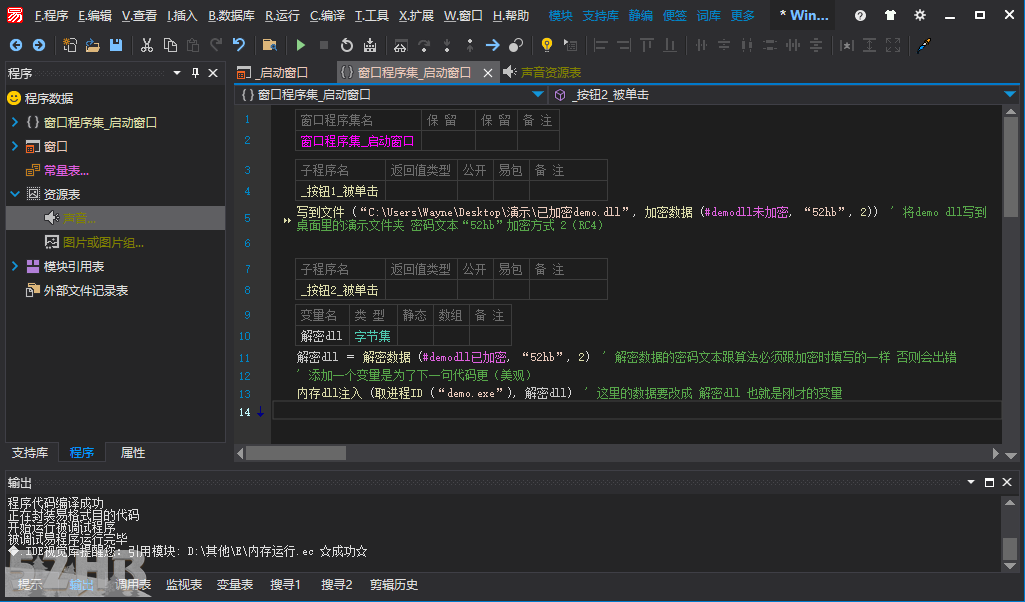Click the empty code line 14 input
Screen dimensions: 1025x602
pos(637,410)
